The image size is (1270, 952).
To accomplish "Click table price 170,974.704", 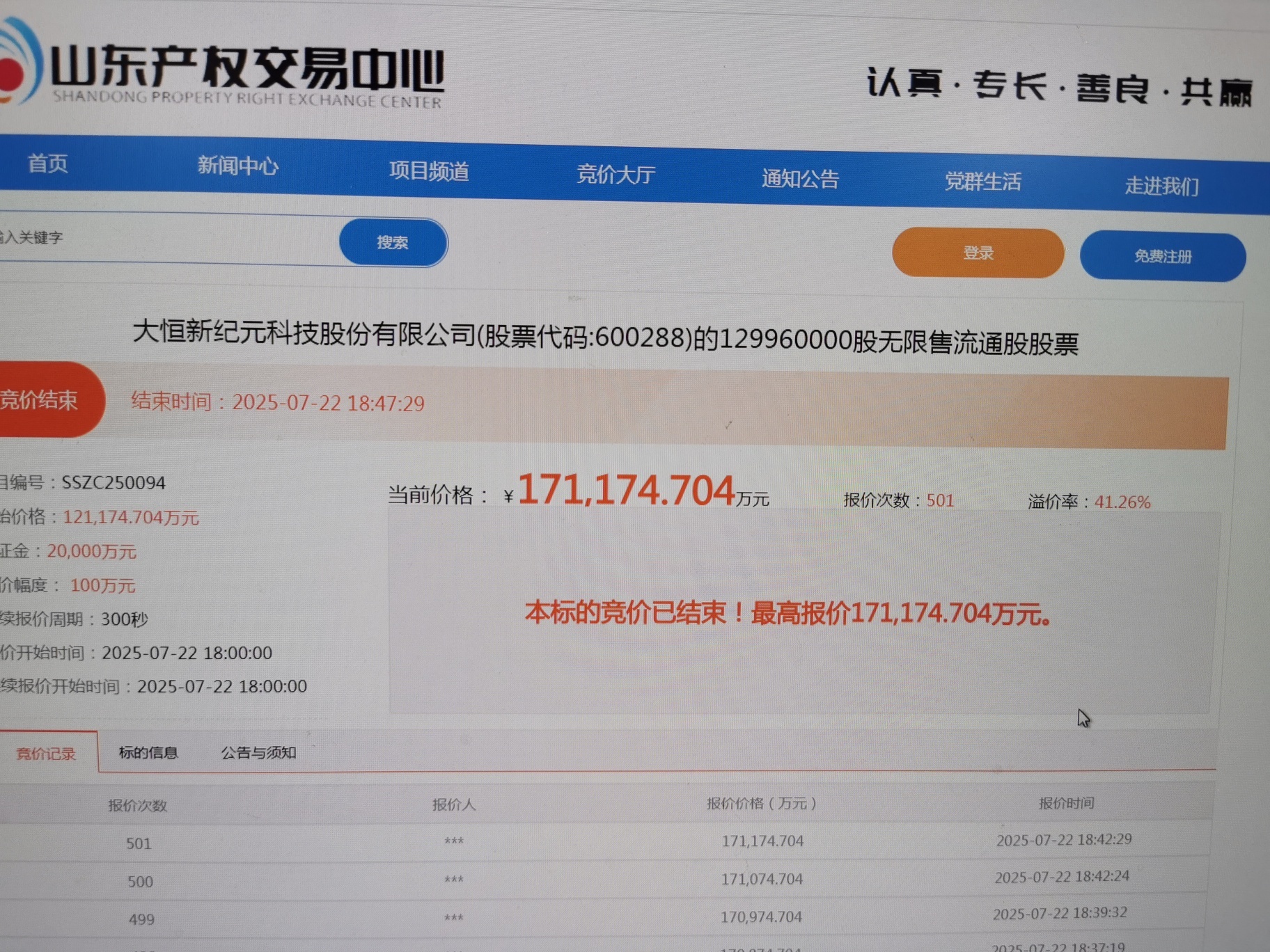I will pos(761,917).
